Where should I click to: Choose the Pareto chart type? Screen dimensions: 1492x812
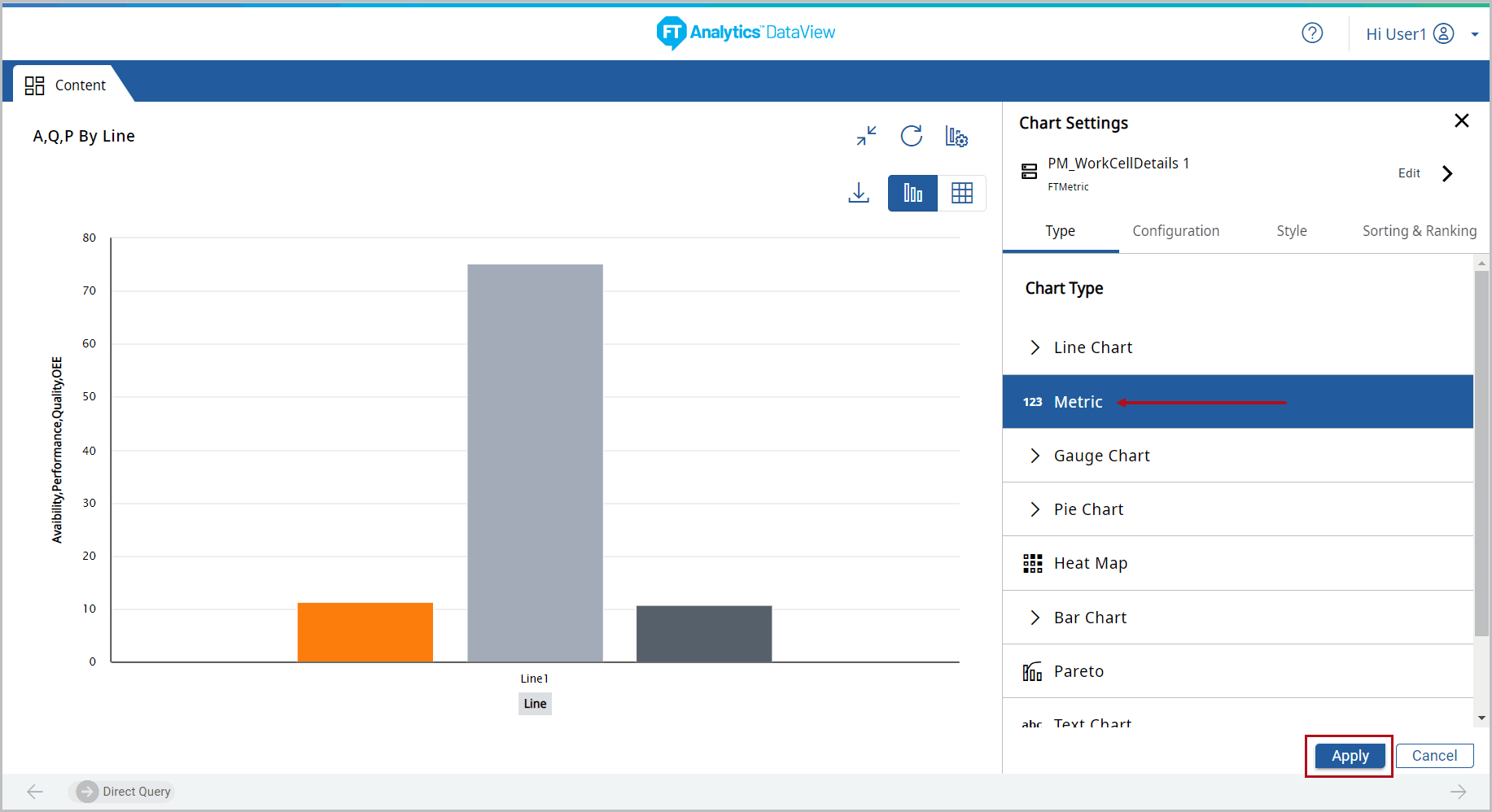(1079, 671)
